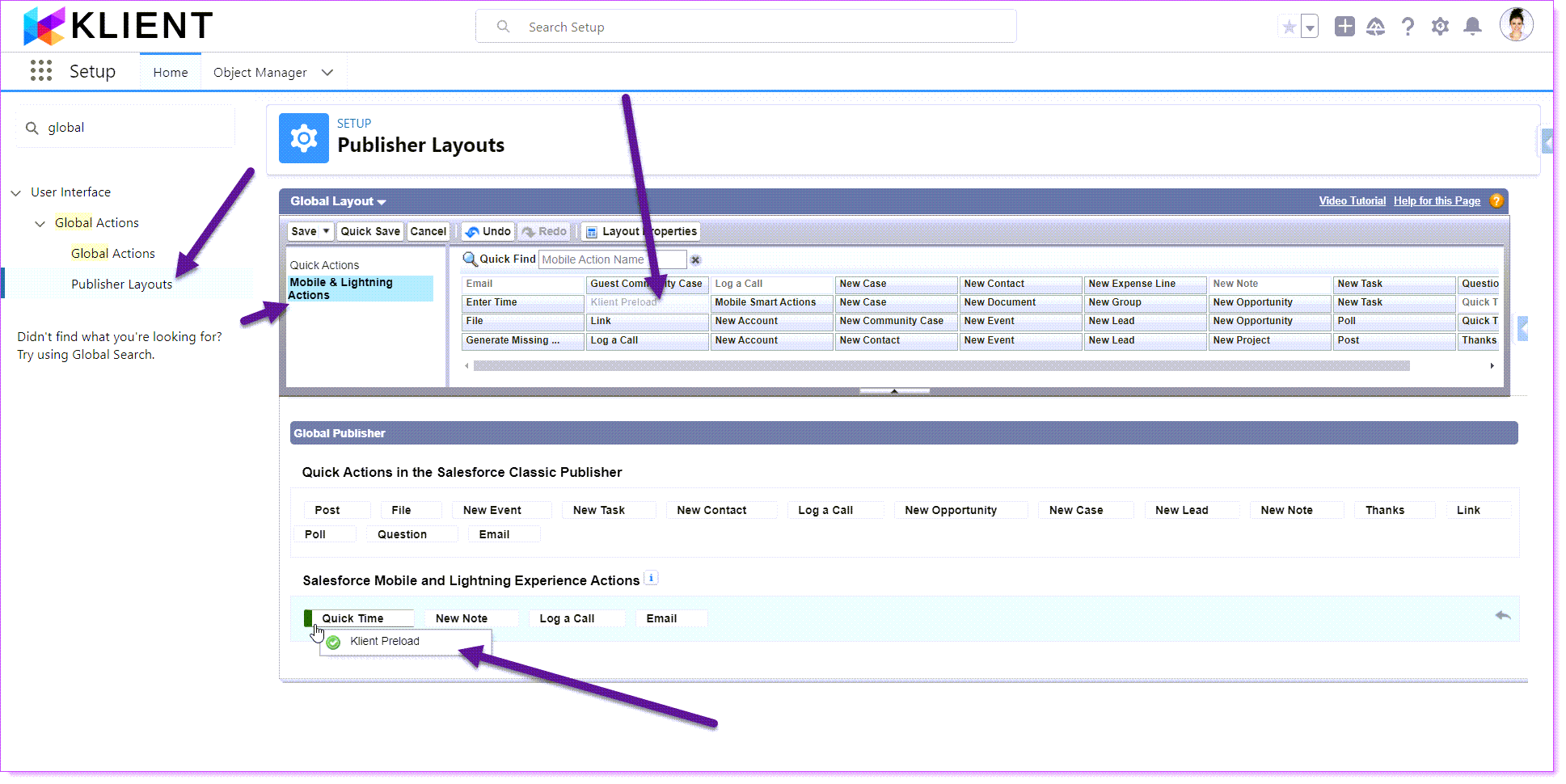
Task: Open the help question mark icon
Action: point(1408,27)
